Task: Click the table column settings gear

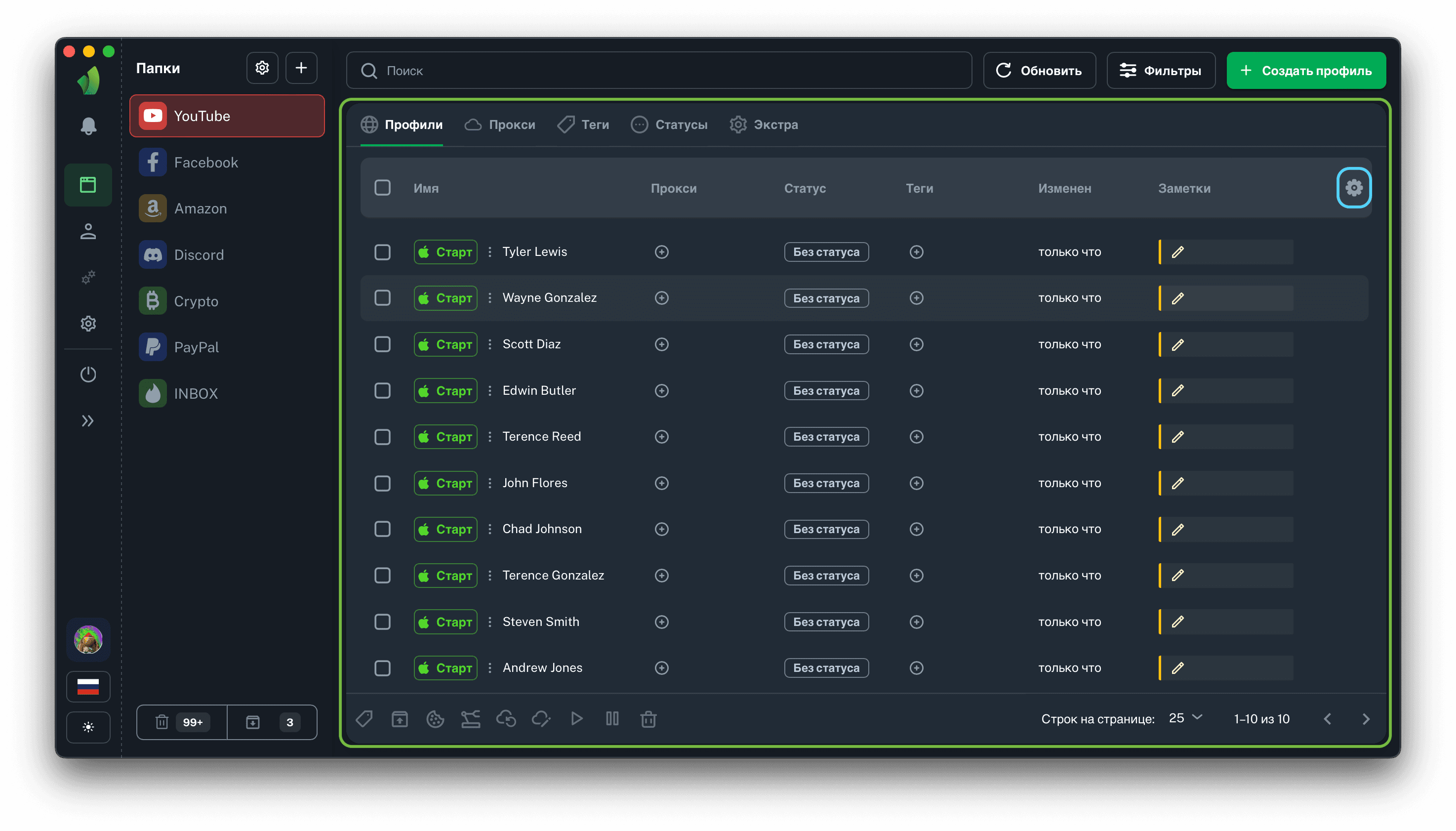Action: (x=1353, y=188)
